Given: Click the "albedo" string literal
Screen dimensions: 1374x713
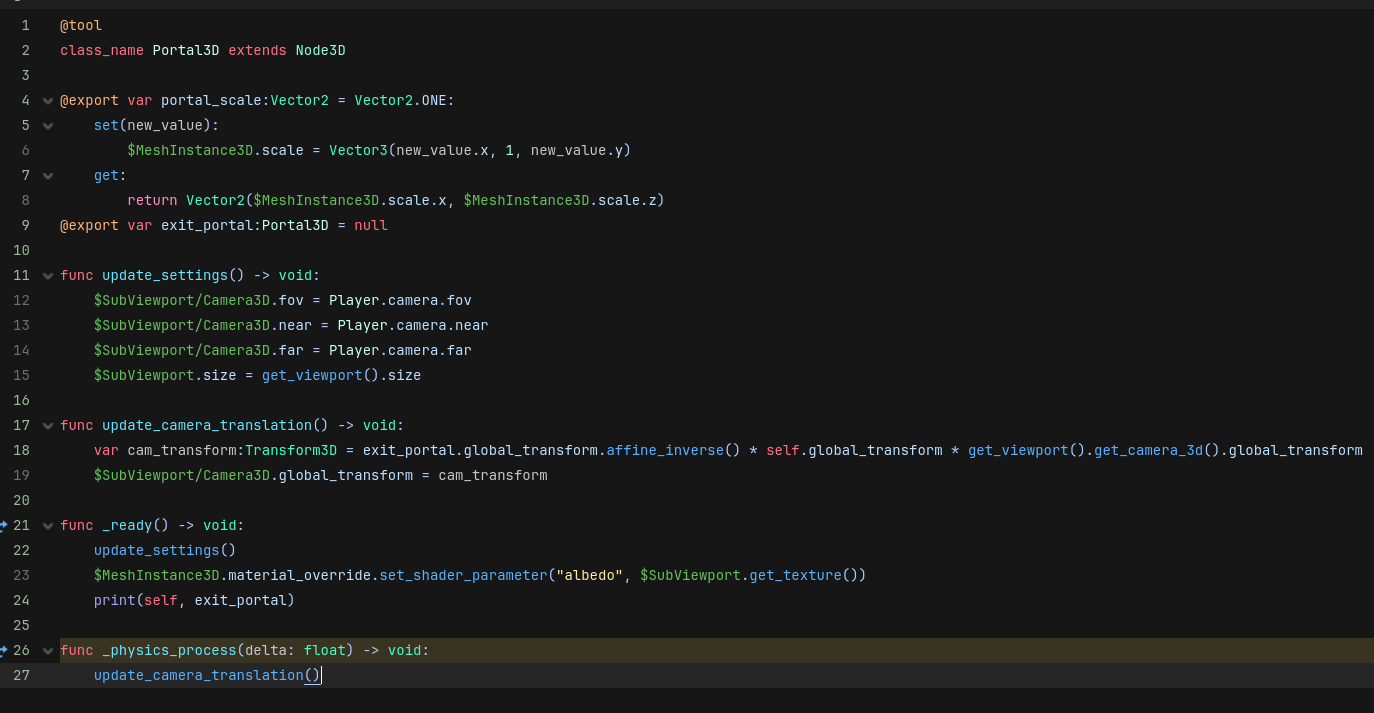Looking at the screenshot, I should (x=590, y=575).
